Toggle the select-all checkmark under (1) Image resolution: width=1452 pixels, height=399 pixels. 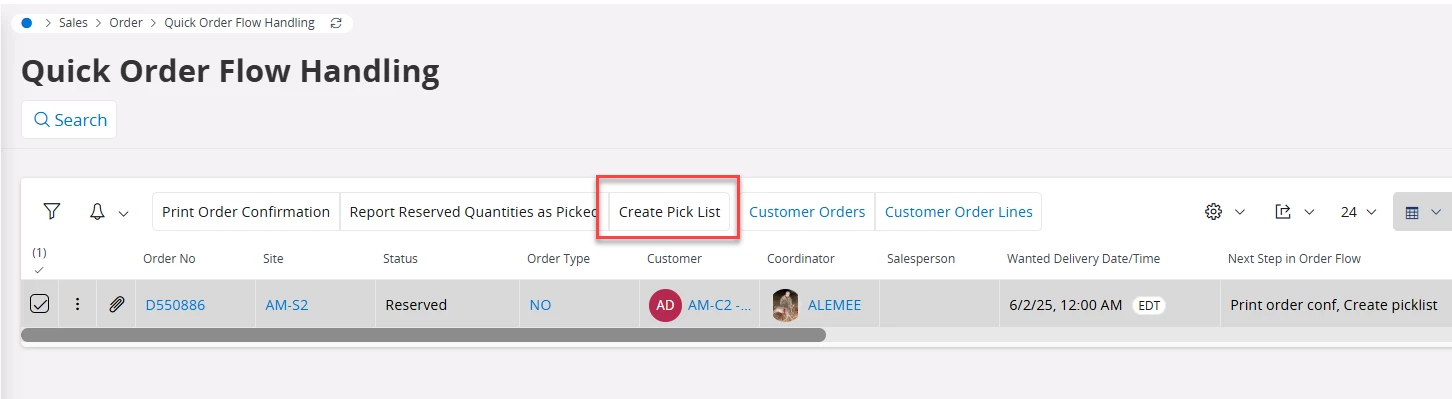click(39, 270)
